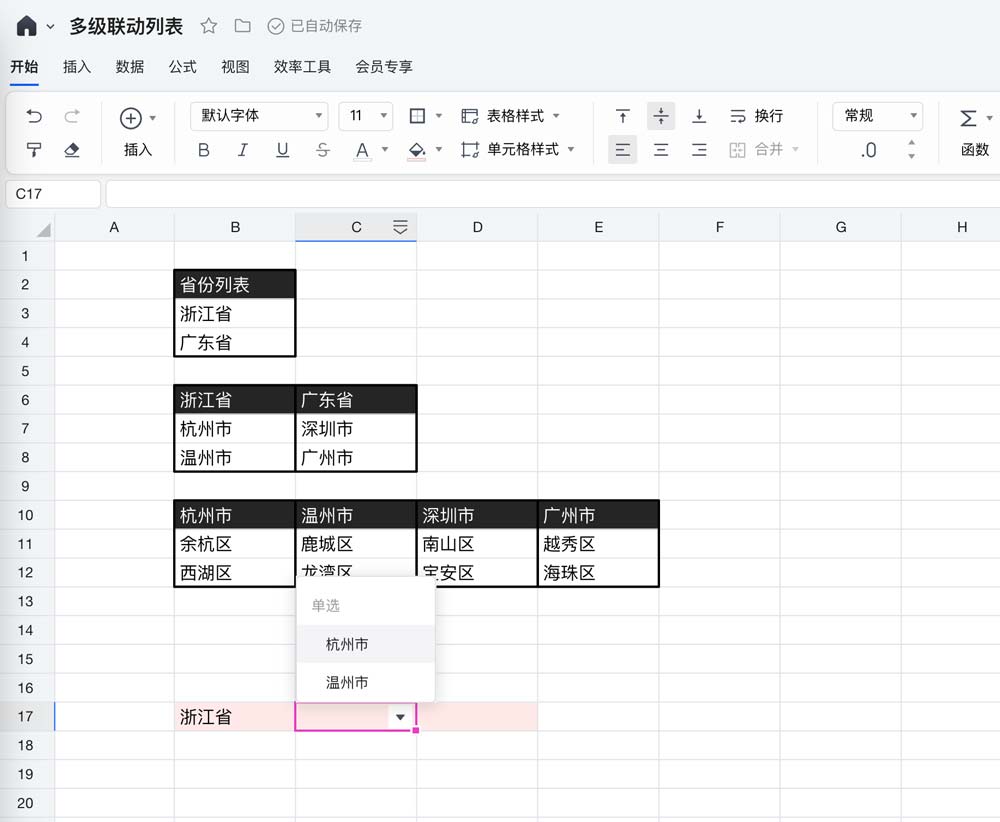
Task: Toggle italic formatting
Action: [x=243, y=148]
